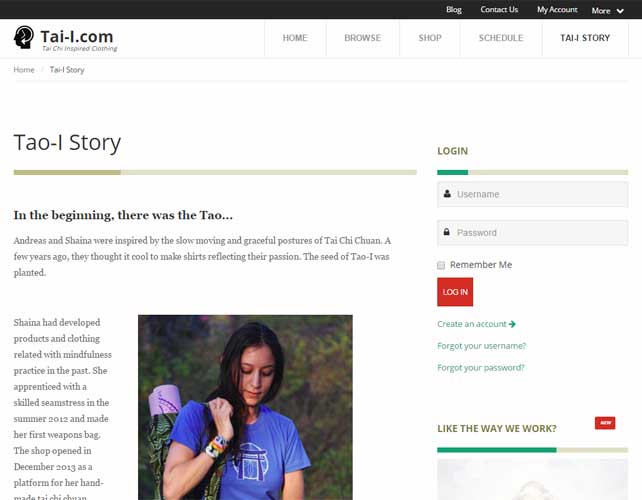Expand the More dropdown in top bar
Screen dimensions: 642x500
coord(608,11)
